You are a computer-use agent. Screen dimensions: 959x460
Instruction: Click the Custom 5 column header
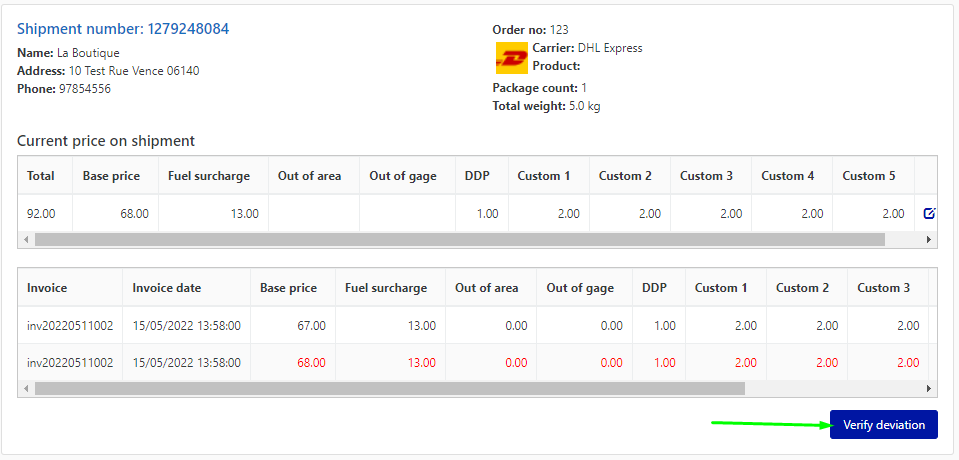click(868, 176)
